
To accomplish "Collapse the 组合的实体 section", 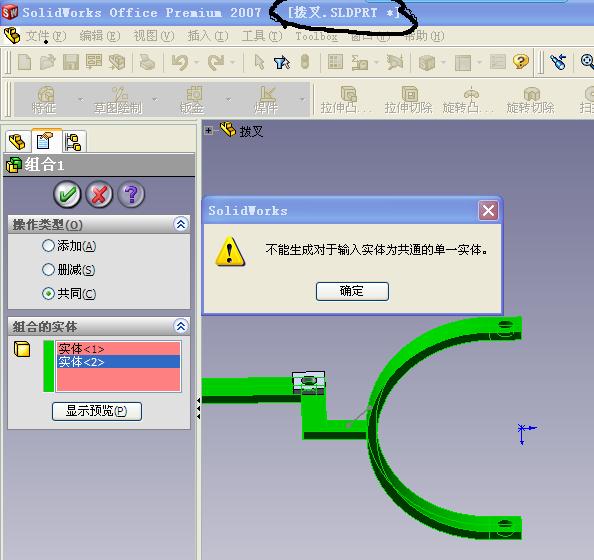I will click(181, 326).
